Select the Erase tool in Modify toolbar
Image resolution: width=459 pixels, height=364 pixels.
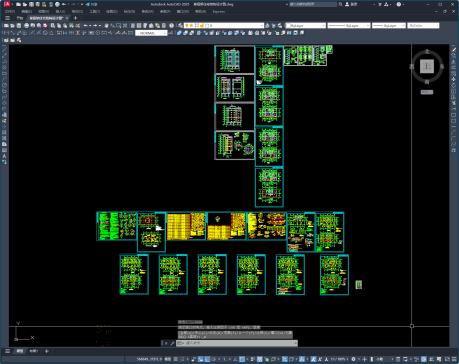point(454,50)
